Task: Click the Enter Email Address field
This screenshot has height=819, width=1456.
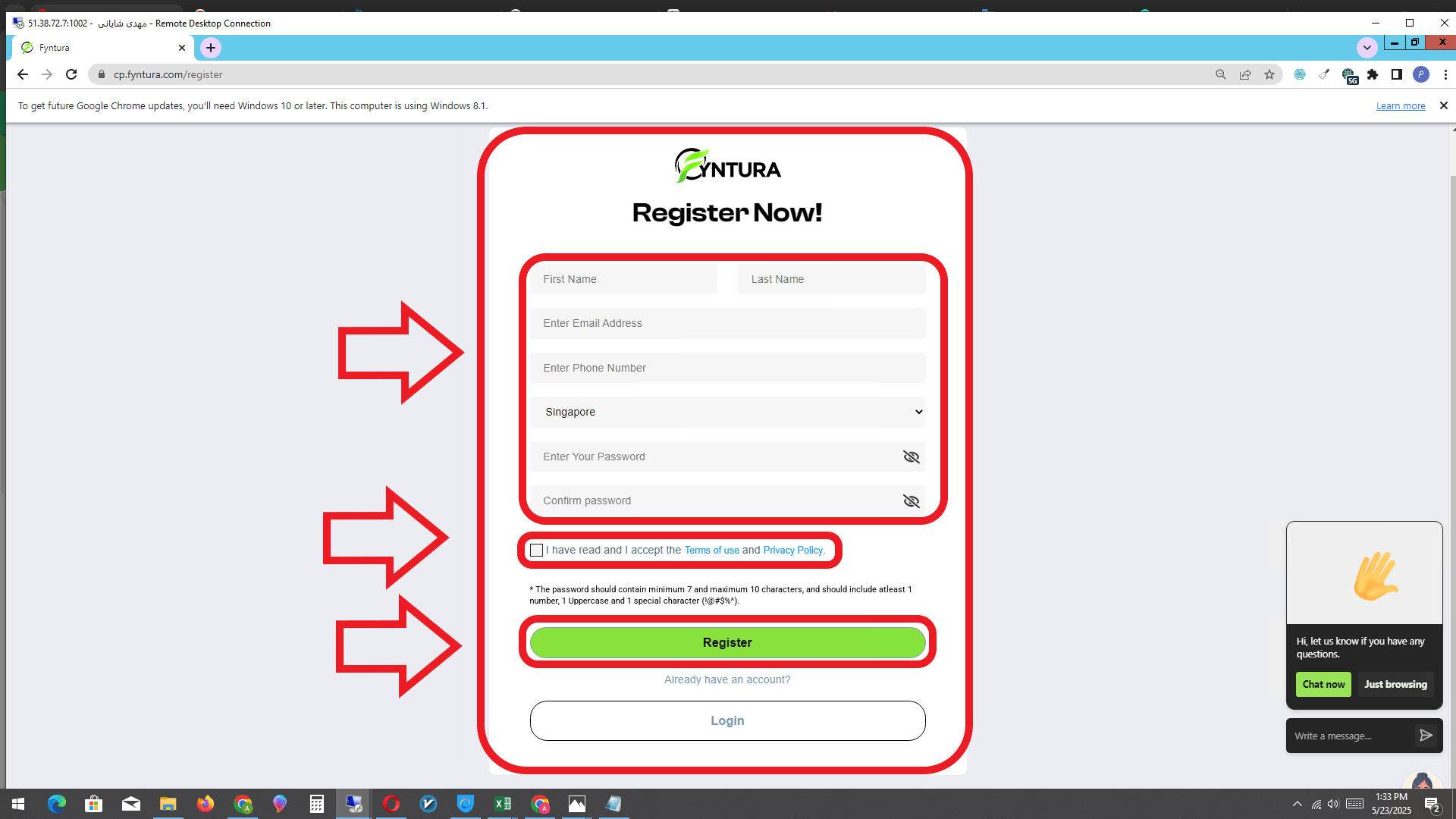Action: (x=727, y=323)
